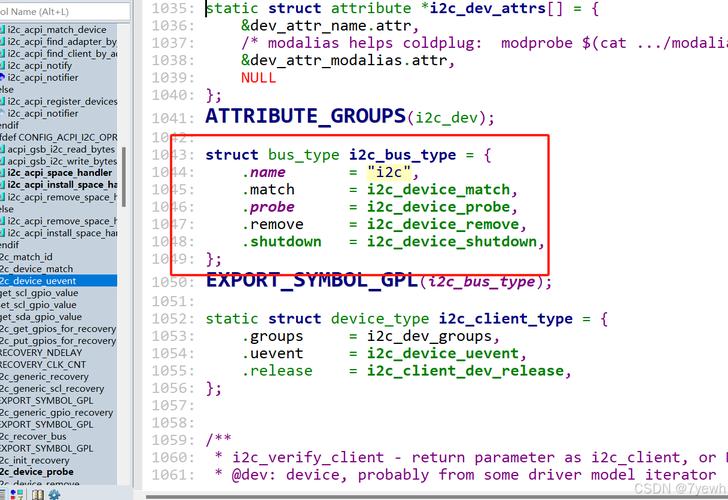Select i2c_get_gpios_for_recovery symbol entry

click(x=58, y=329)
